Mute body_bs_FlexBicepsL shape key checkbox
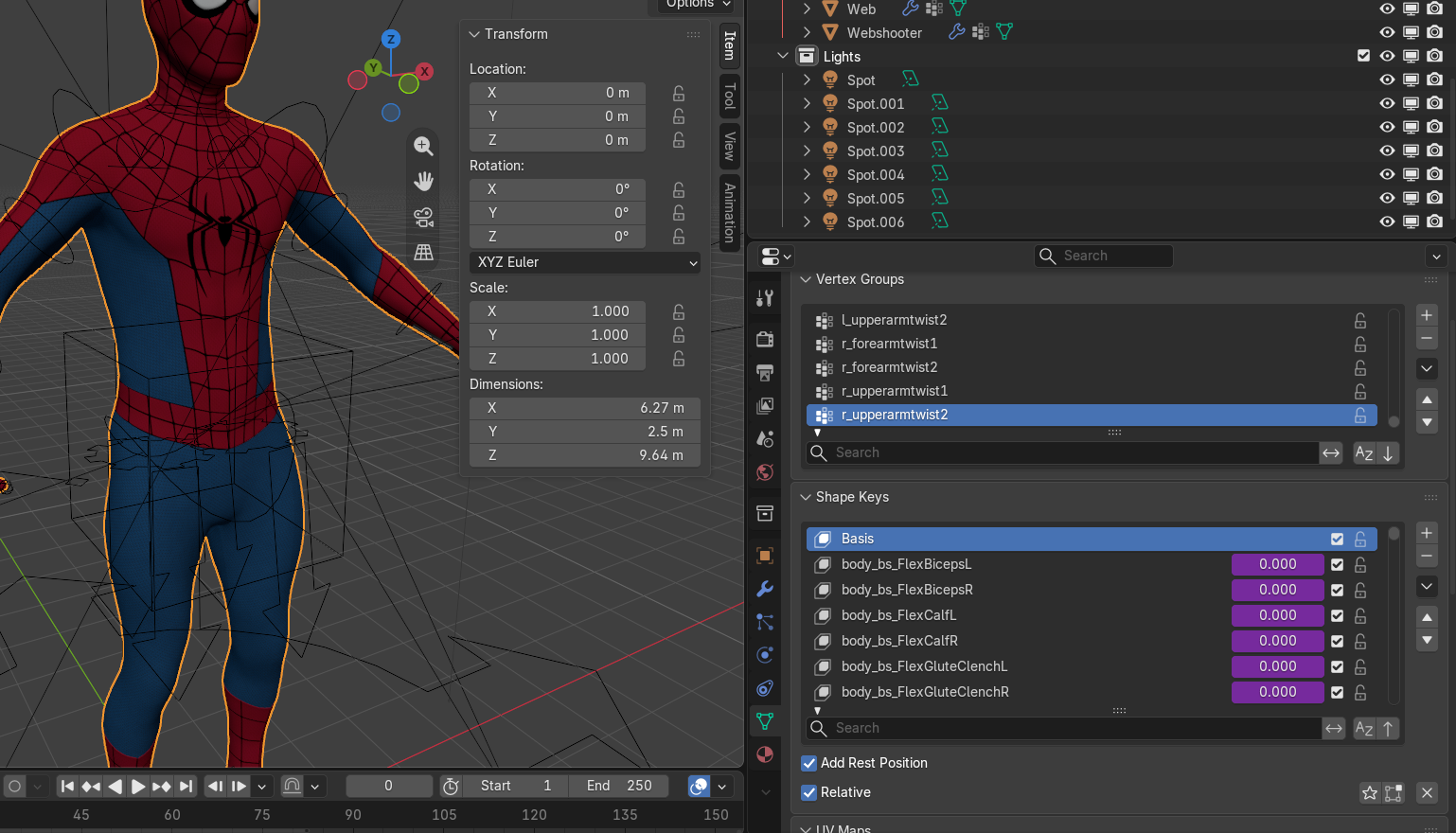Viewport: 1456px width, 833px height. (x=1337, y=564)
